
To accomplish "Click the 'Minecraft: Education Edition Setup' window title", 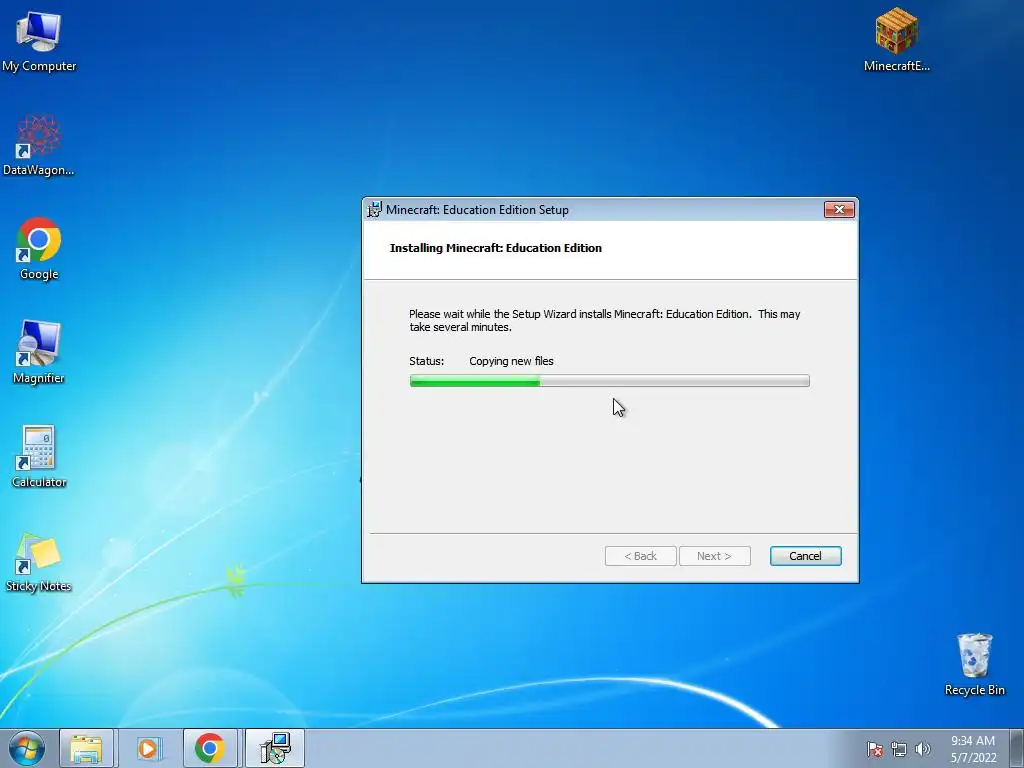I will click(x=477, y=210).
